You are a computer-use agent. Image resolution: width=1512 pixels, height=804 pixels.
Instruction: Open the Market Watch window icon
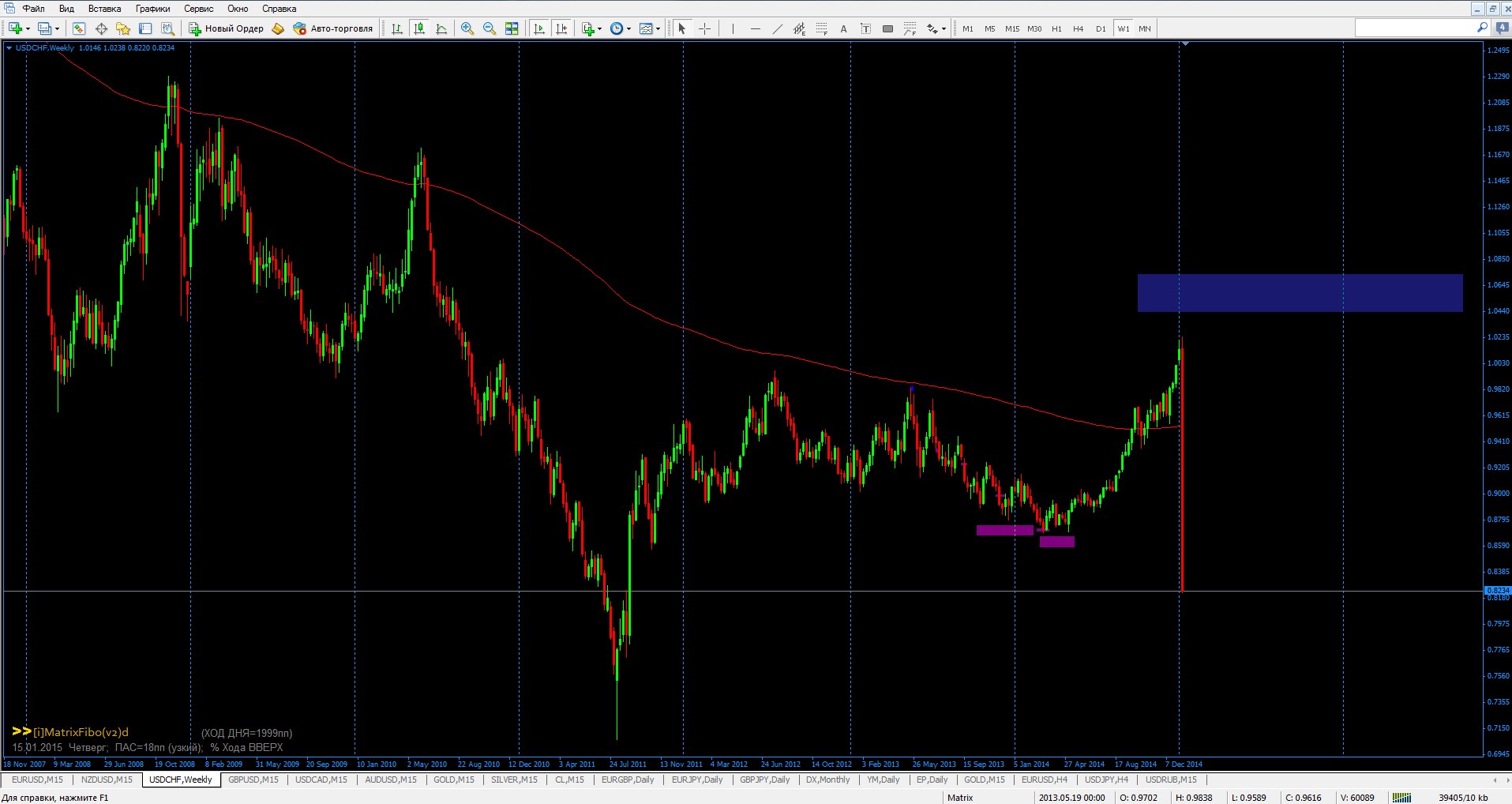(x=79, y=28)
